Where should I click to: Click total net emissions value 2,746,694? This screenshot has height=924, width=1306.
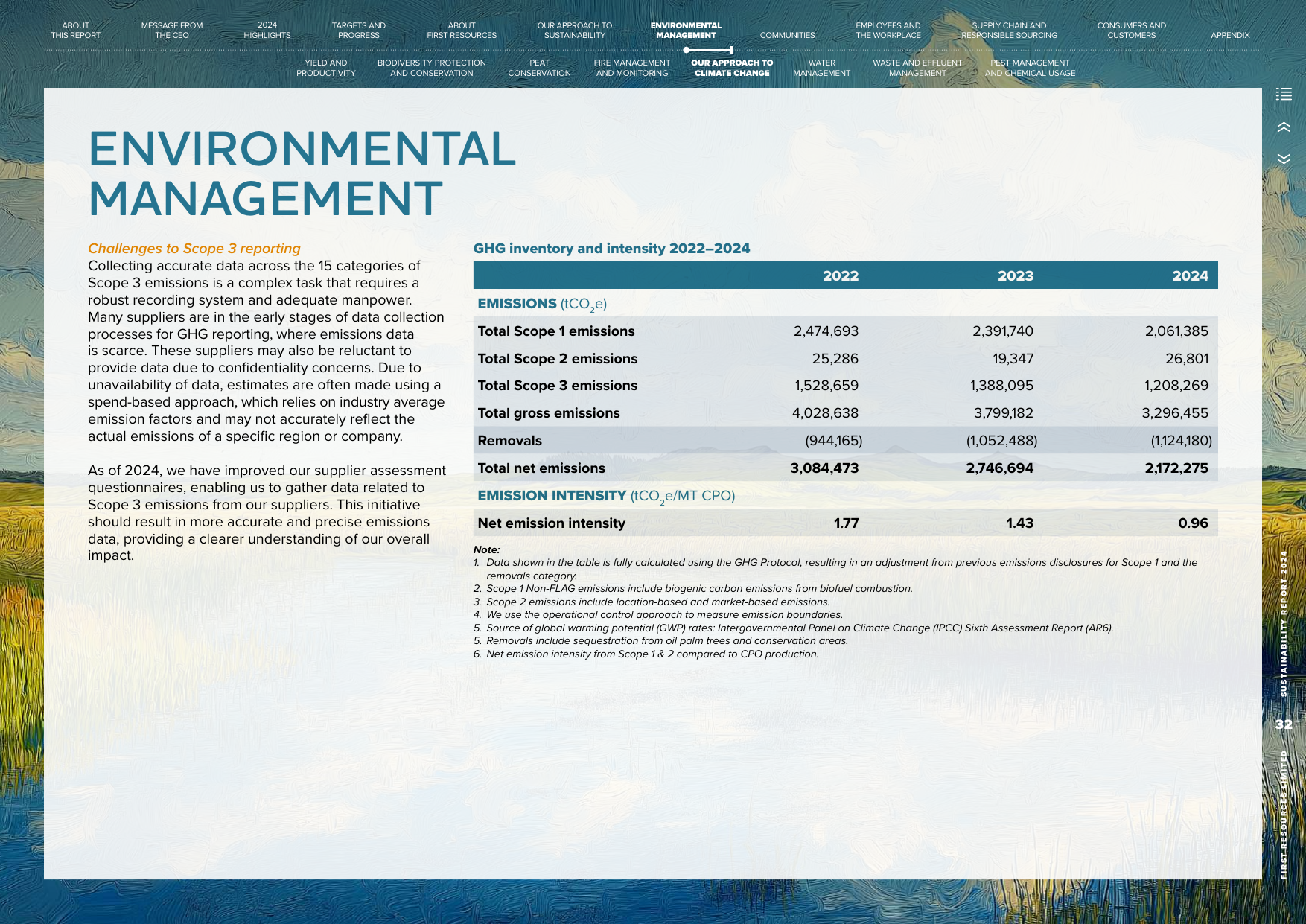point(999,468)
